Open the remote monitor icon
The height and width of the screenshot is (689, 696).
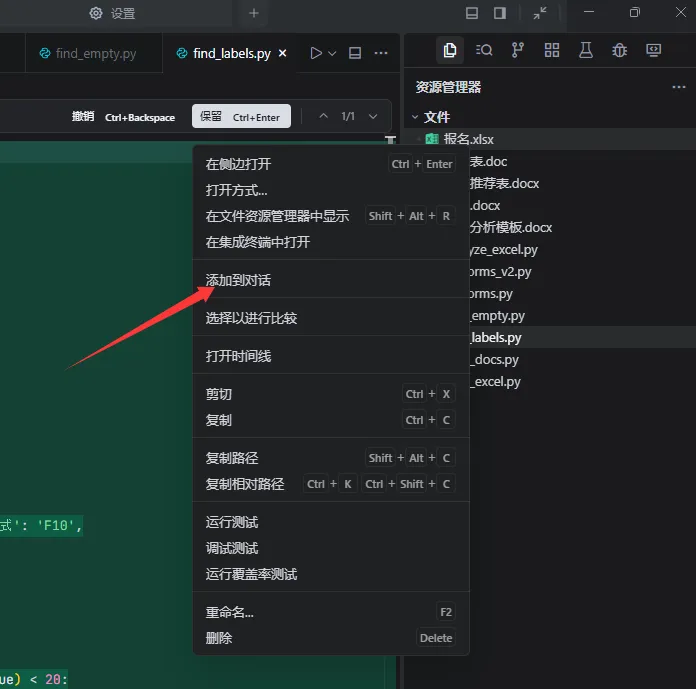tap(653, 50)
